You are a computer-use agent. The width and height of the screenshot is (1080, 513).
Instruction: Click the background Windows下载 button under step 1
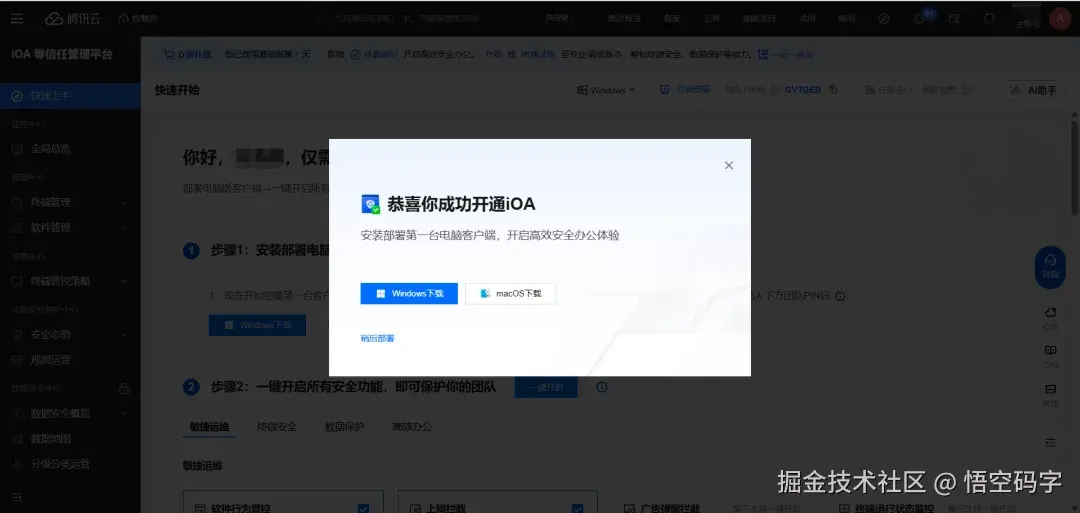[258, 325]
